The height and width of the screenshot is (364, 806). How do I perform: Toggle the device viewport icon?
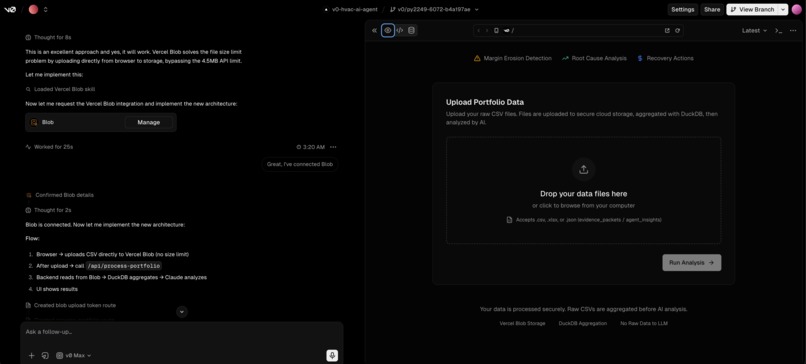[x=496, y=31]
